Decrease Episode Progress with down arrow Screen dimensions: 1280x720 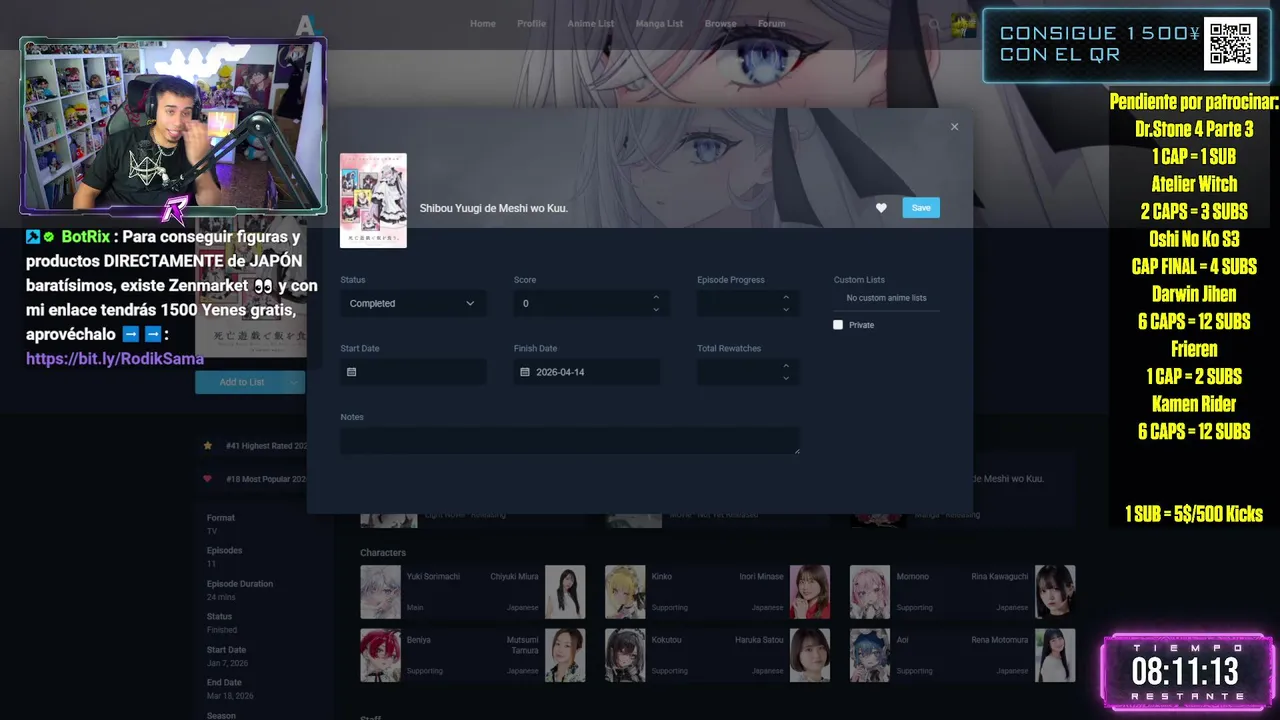tap(786, 309)
